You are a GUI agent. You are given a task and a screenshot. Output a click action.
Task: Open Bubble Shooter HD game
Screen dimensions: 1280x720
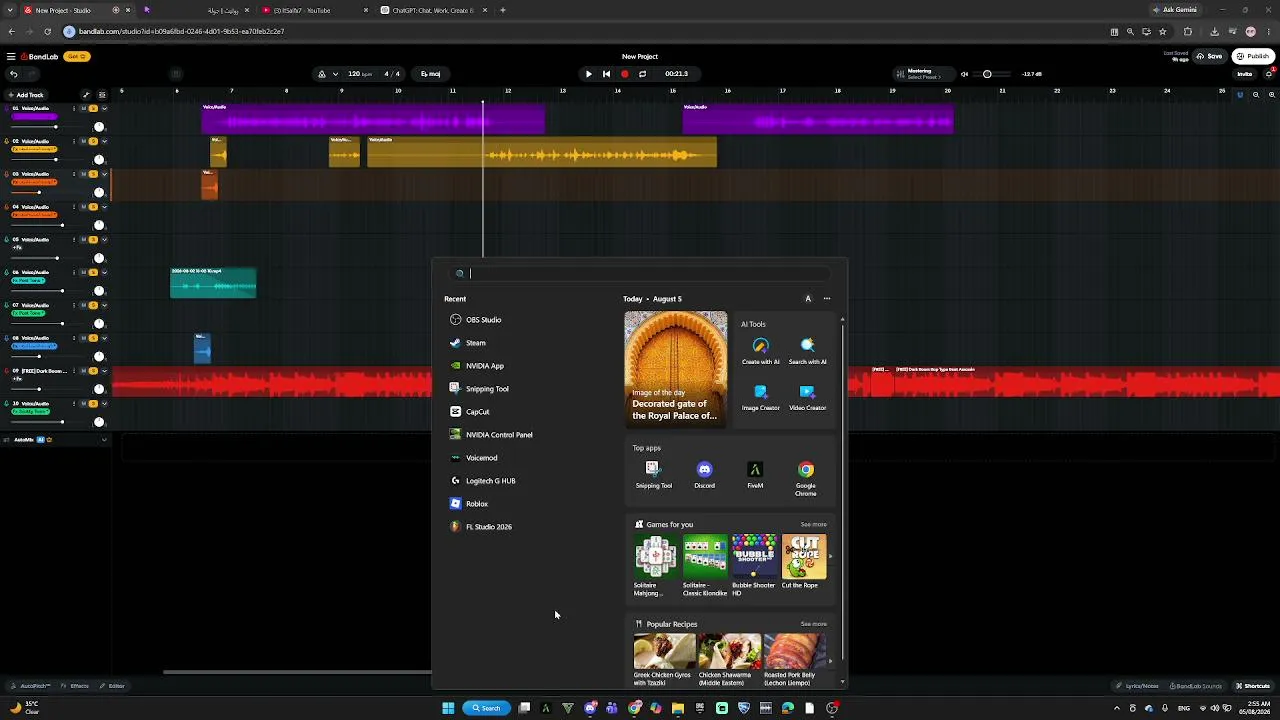pyautogui.click(x=754, y=565)
